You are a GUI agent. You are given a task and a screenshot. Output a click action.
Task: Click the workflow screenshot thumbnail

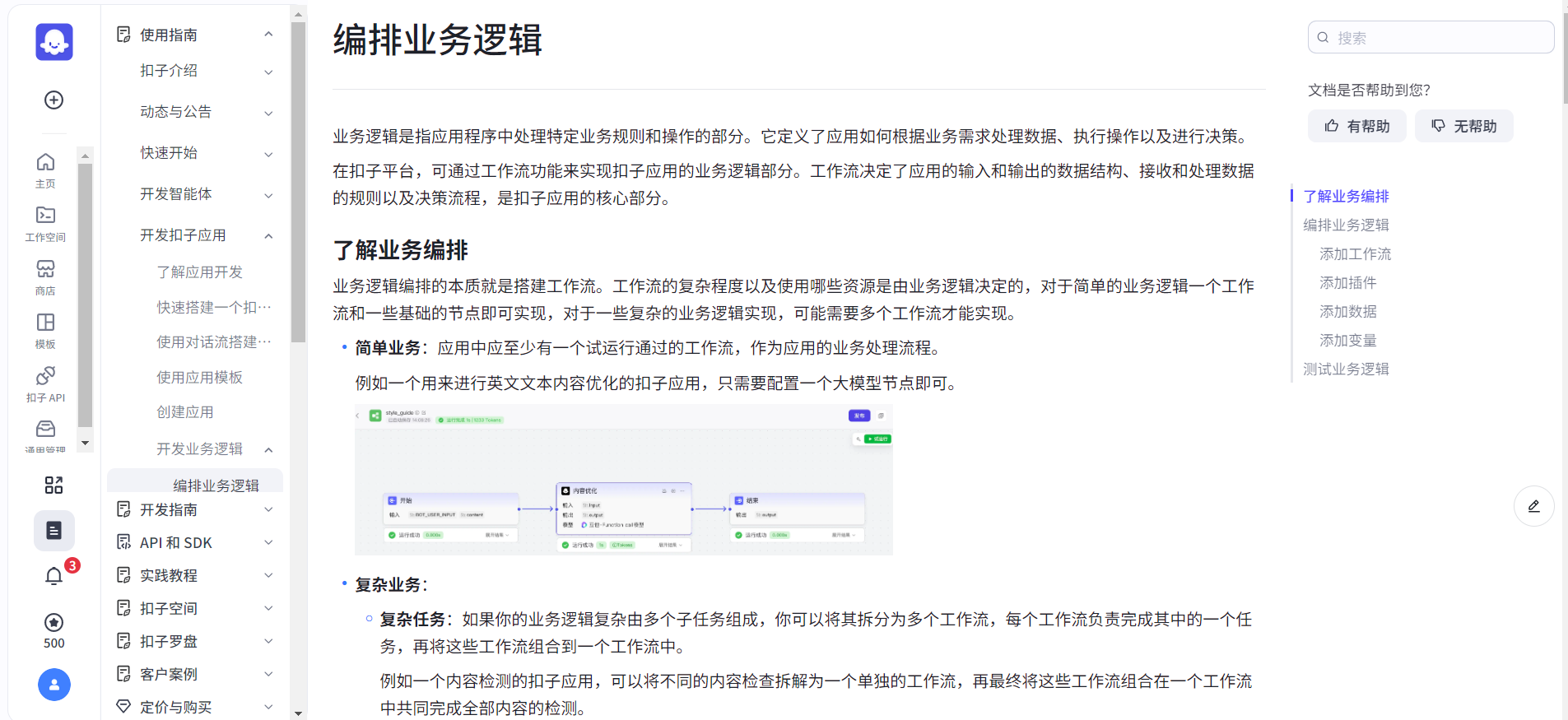click(x=623, y=480)
